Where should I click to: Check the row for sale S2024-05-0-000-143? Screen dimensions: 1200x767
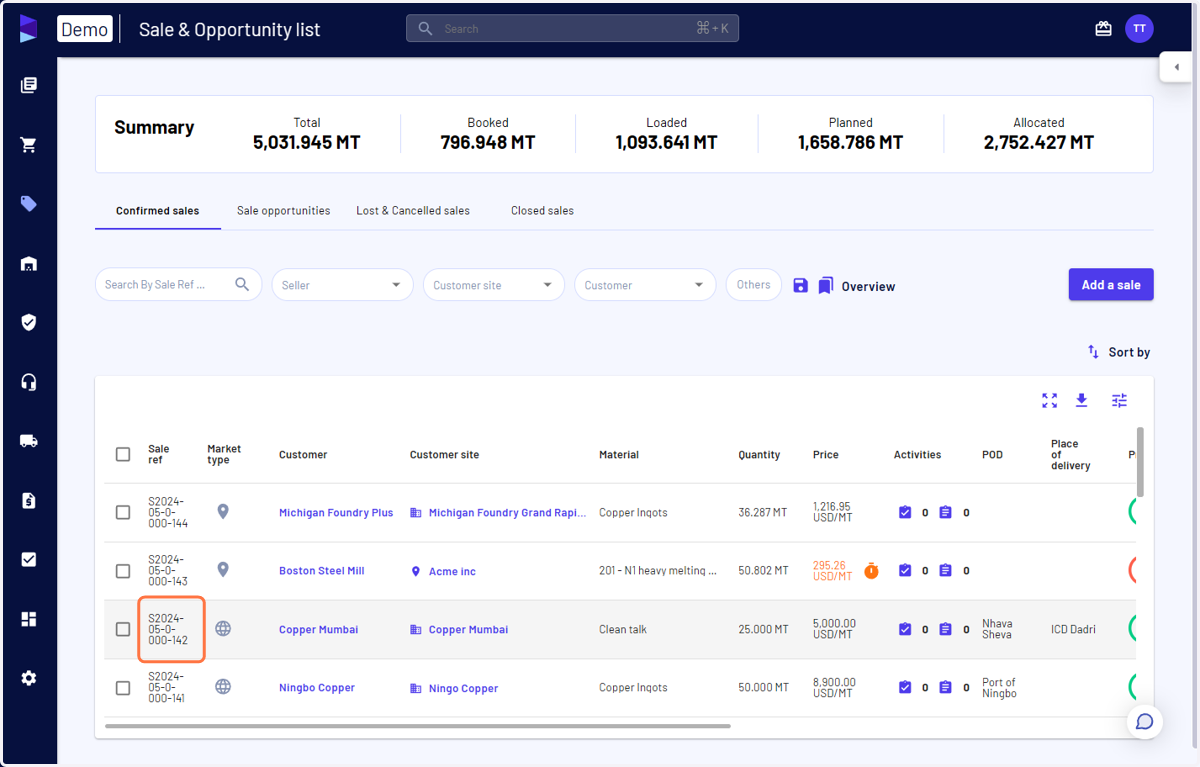click(x=123, y=571)
